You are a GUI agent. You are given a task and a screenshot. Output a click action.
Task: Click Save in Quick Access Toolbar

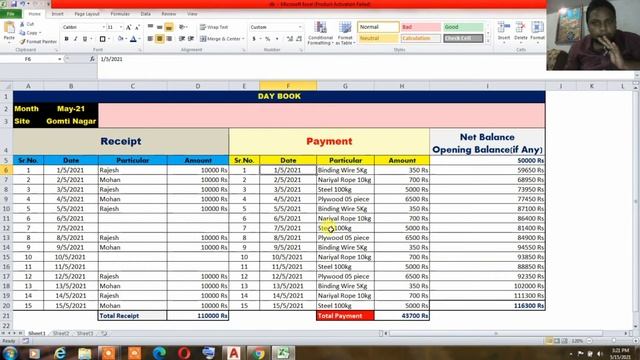coord(13,4)
